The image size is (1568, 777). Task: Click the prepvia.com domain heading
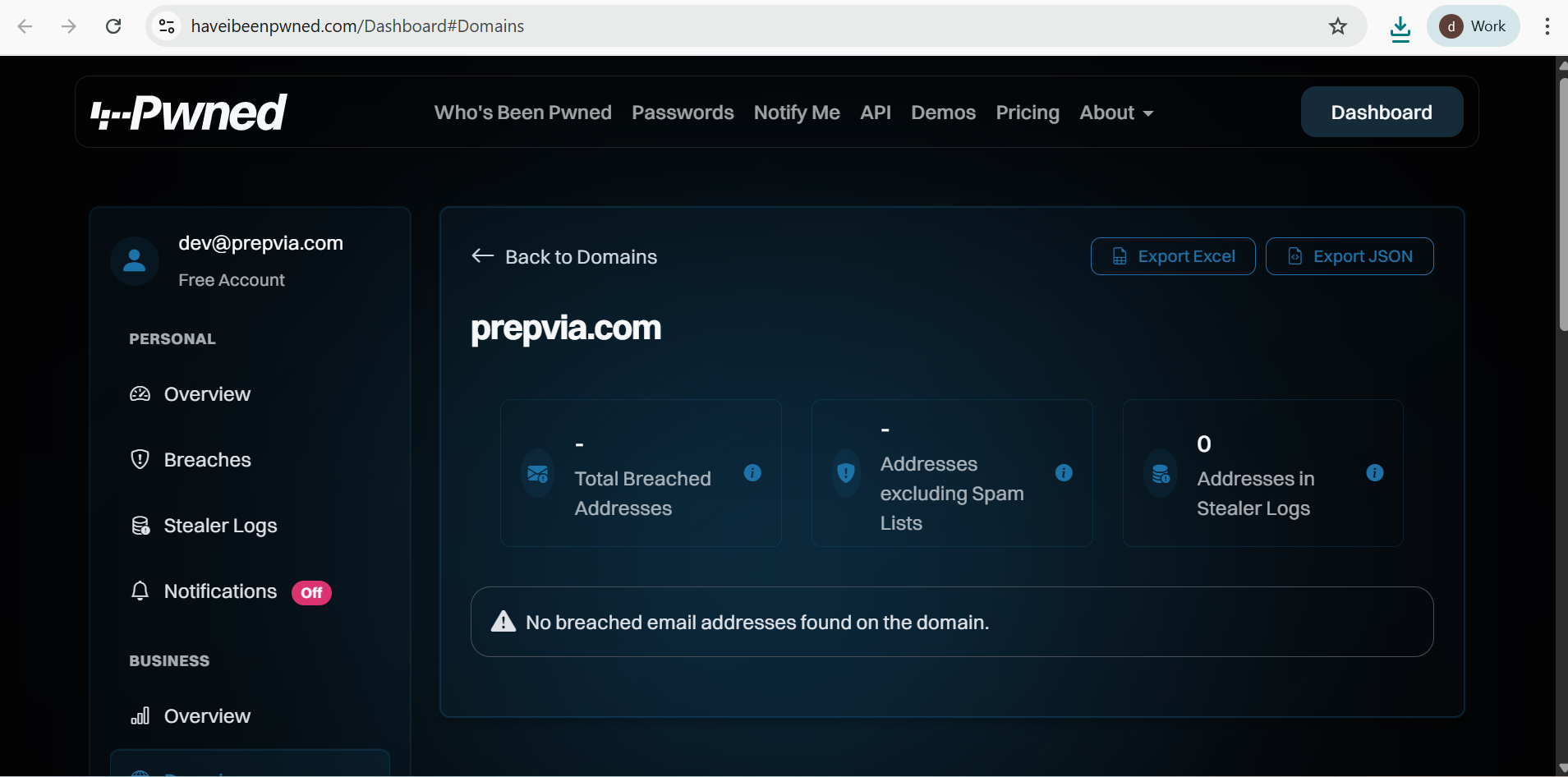pyautogui.click(x=566, y=329)
